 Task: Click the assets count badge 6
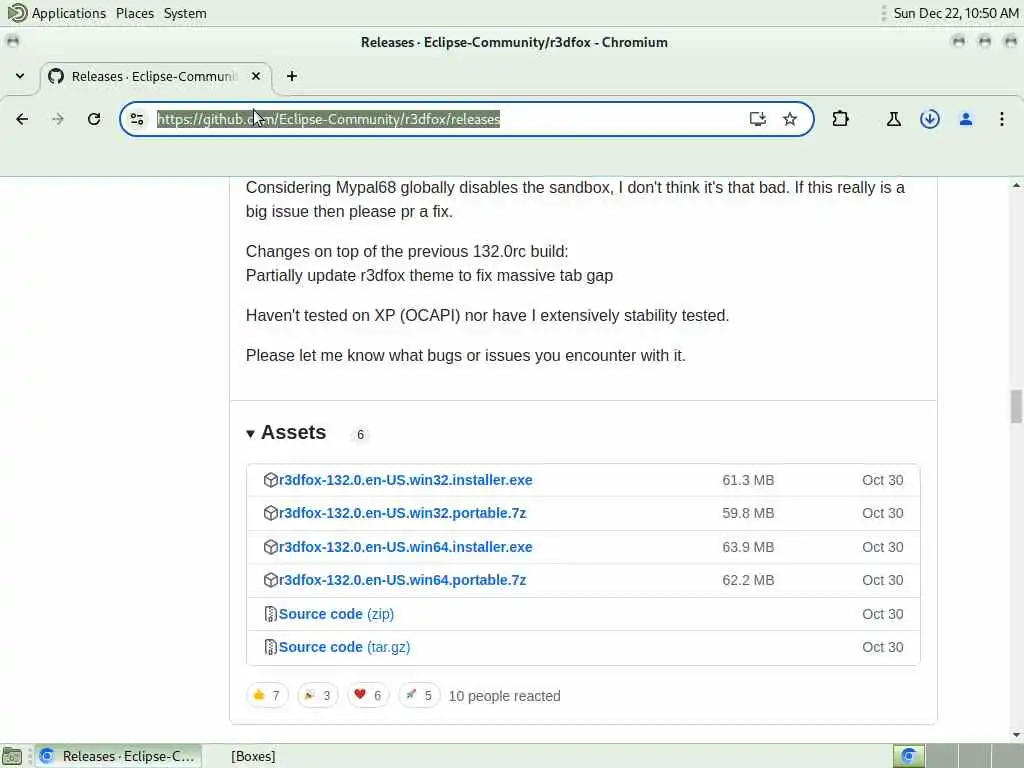coord(360,434)
